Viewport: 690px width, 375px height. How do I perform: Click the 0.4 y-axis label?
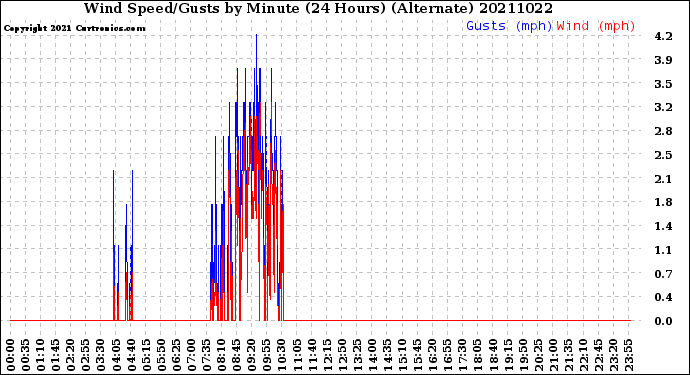[x=663, y=298]
